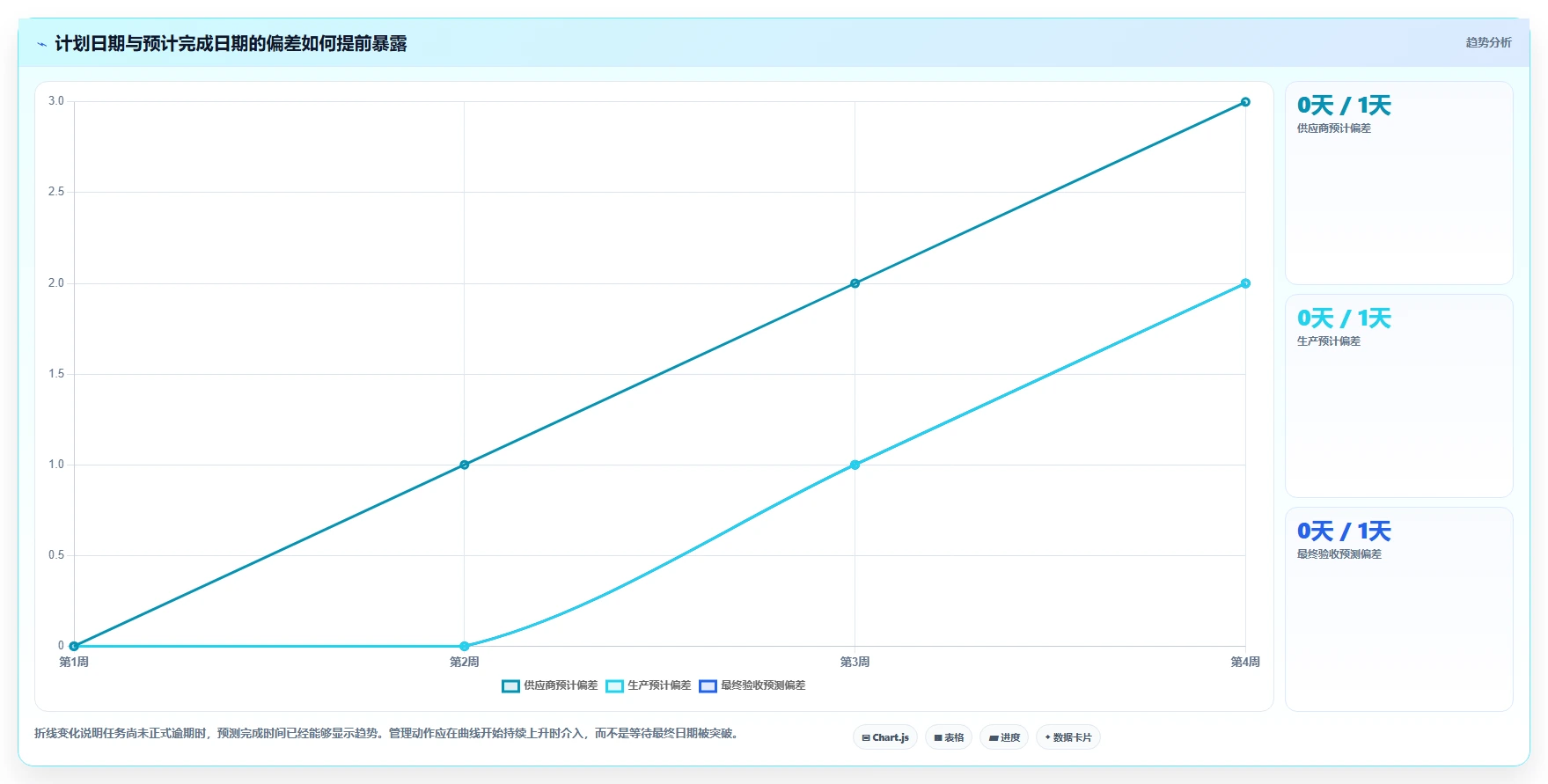Toggle 最终验收预测偏差 legend swatch
Image resolution: width=1548 pixels, height=784 pixels.
tap(708, 686)
